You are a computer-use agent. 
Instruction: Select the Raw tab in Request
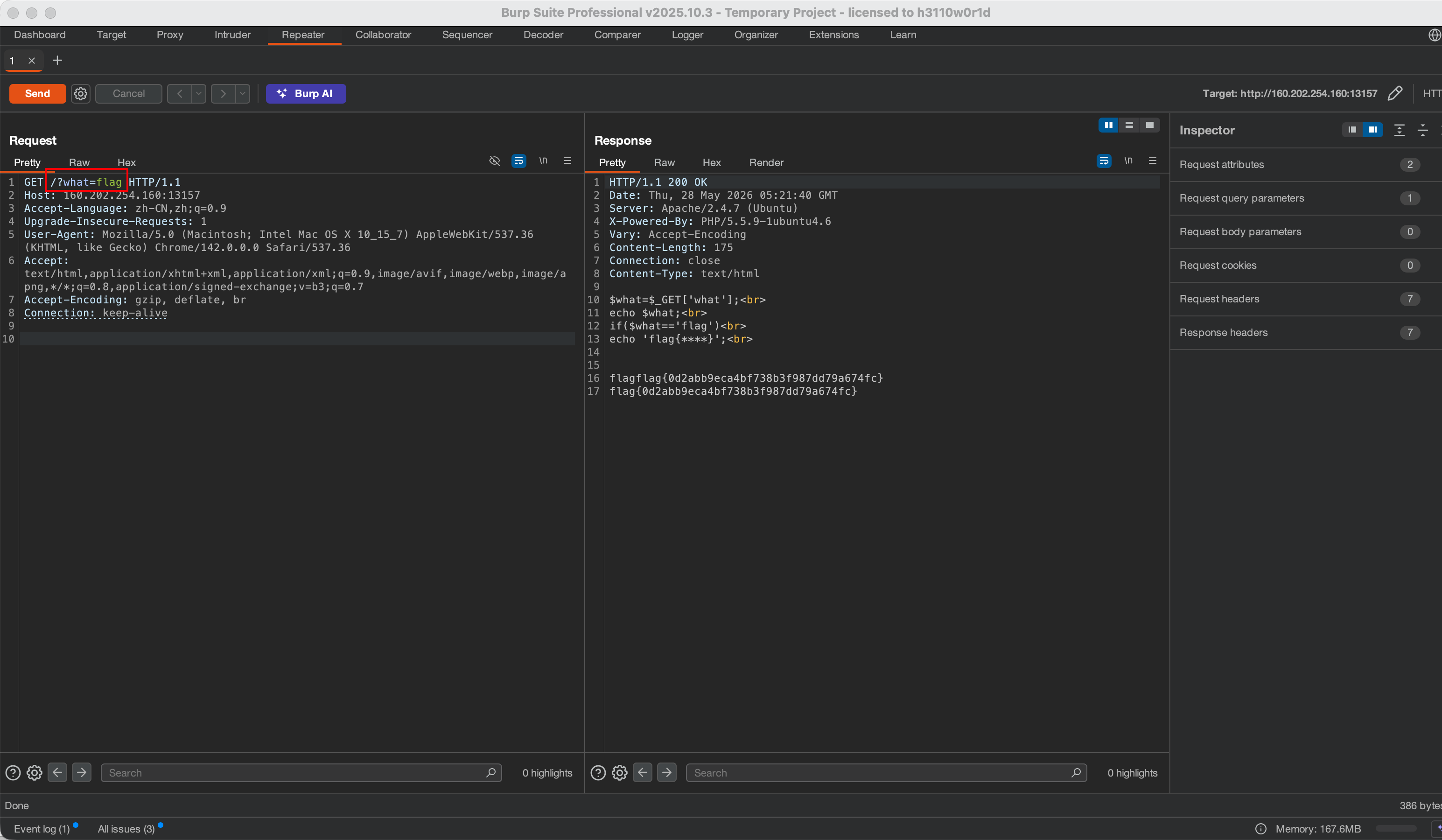click(79, 162)
